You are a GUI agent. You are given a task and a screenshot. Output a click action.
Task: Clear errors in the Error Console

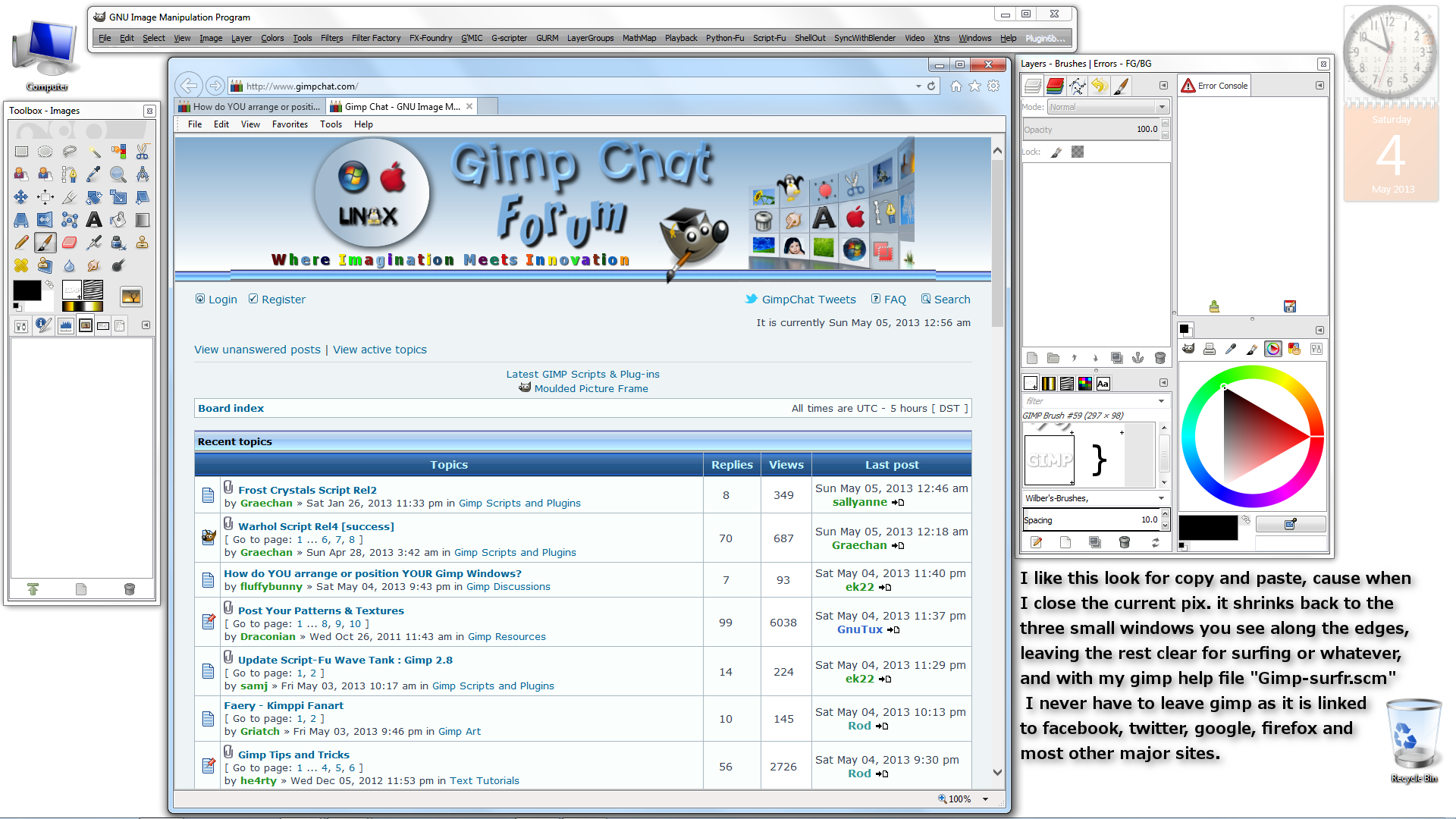point(1214,306)
